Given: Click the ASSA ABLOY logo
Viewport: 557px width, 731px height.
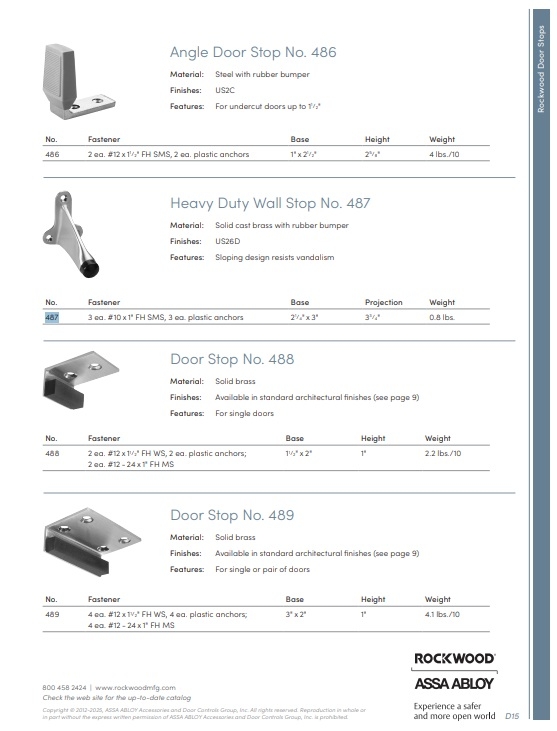Looking at the screenshot, I should point(454,683).
